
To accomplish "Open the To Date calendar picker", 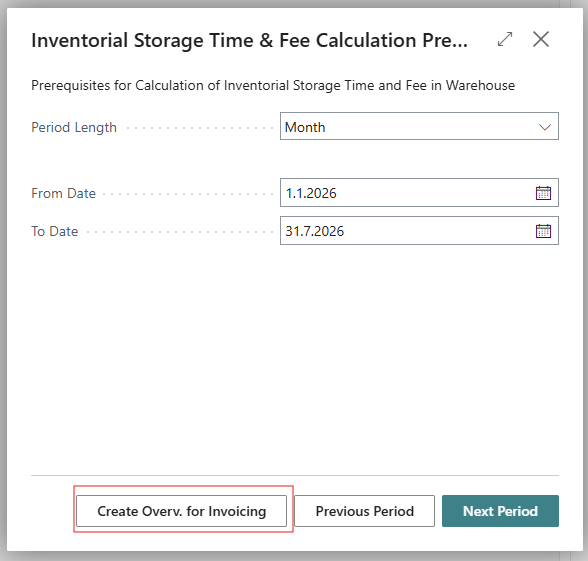I will click(x=543, y=231).
